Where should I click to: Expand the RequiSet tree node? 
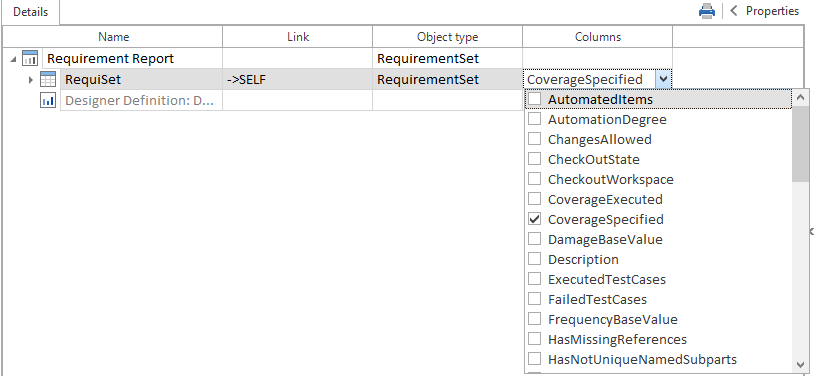pyautogui.click(x=31, y=80)
